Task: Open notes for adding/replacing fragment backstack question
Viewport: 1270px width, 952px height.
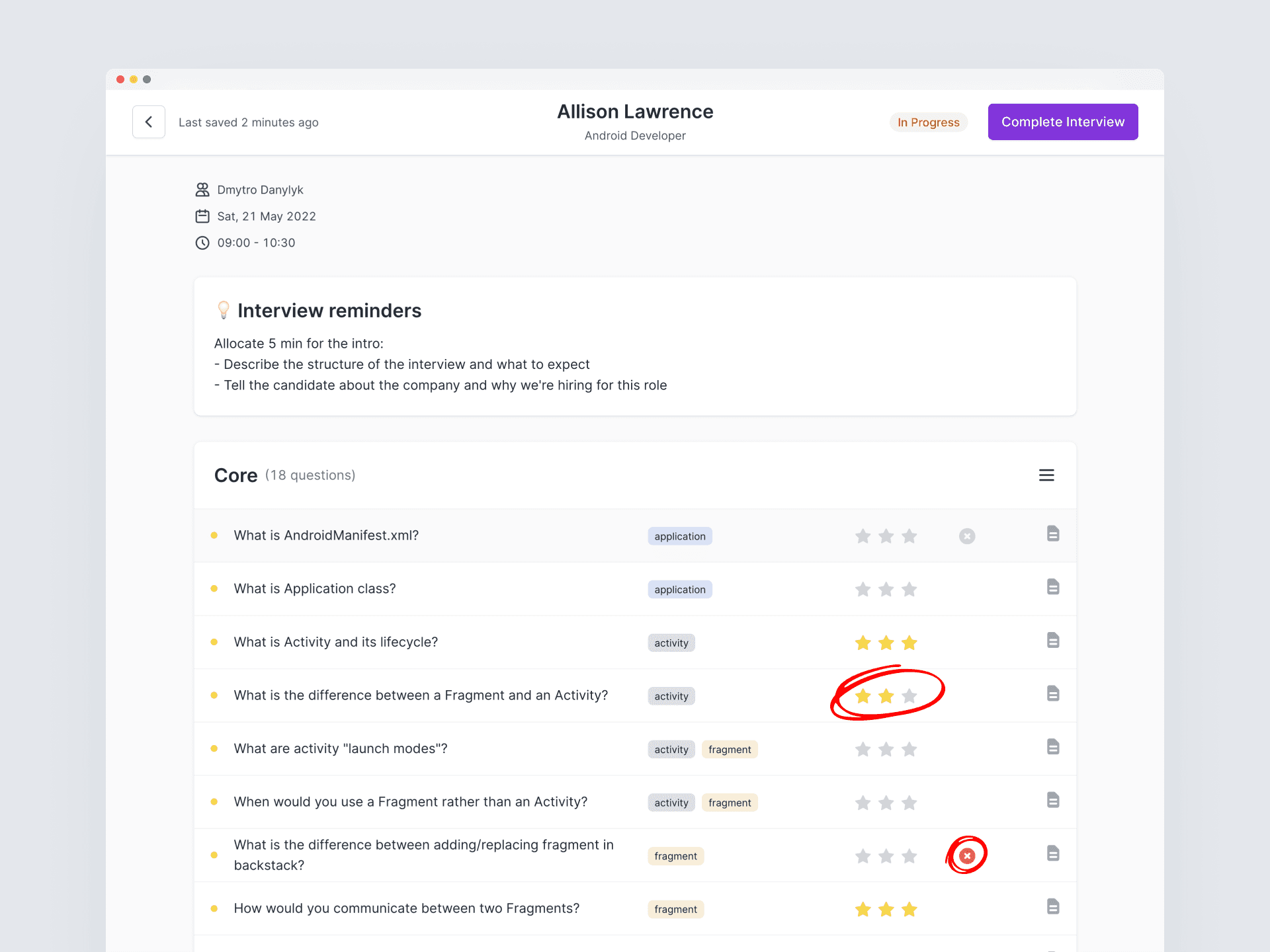Action: click(x=1053, y=853)
